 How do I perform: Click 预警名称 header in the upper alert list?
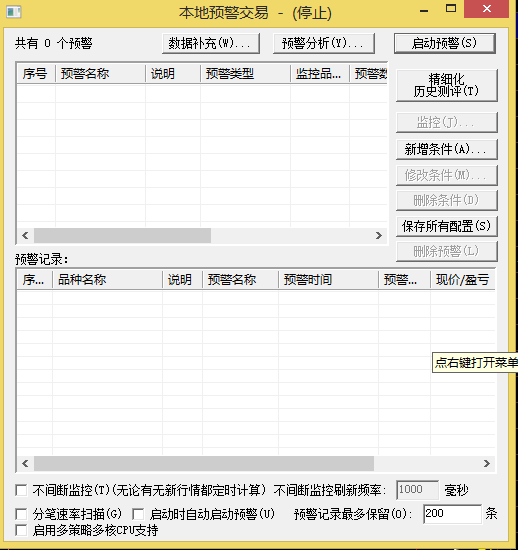(101, 74)
